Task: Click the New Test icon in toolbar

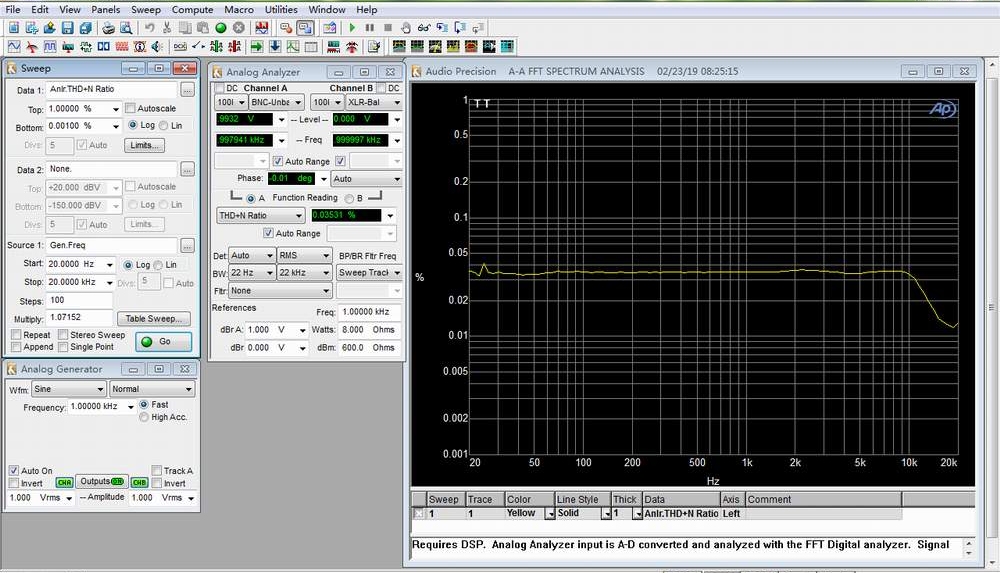Action: pos(13,28)
